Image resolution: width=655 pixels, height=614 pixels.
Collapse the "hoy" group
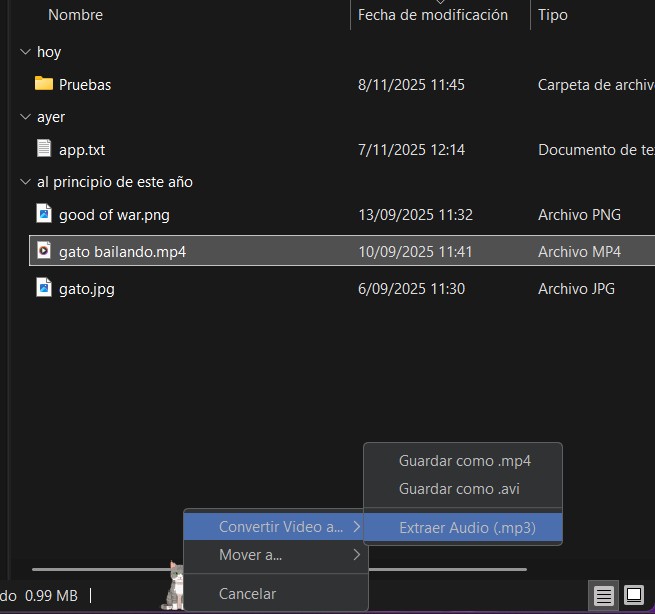click(x=25, y=52)
